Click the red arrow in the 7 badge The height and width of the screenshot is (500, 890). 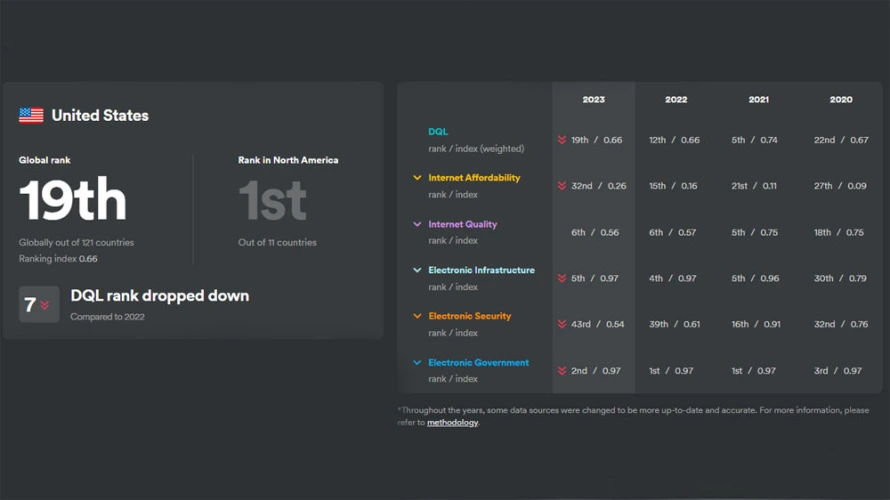(45, 305)
